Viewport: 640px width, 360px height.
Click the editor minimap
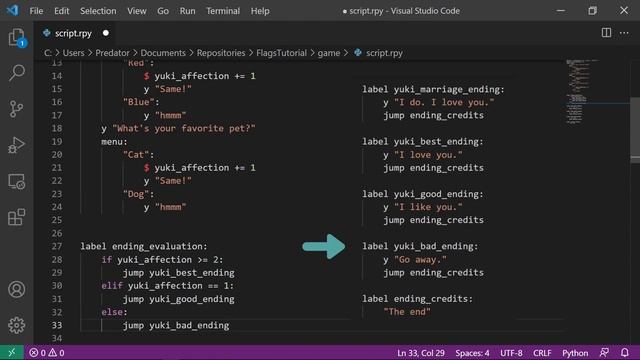582,92
